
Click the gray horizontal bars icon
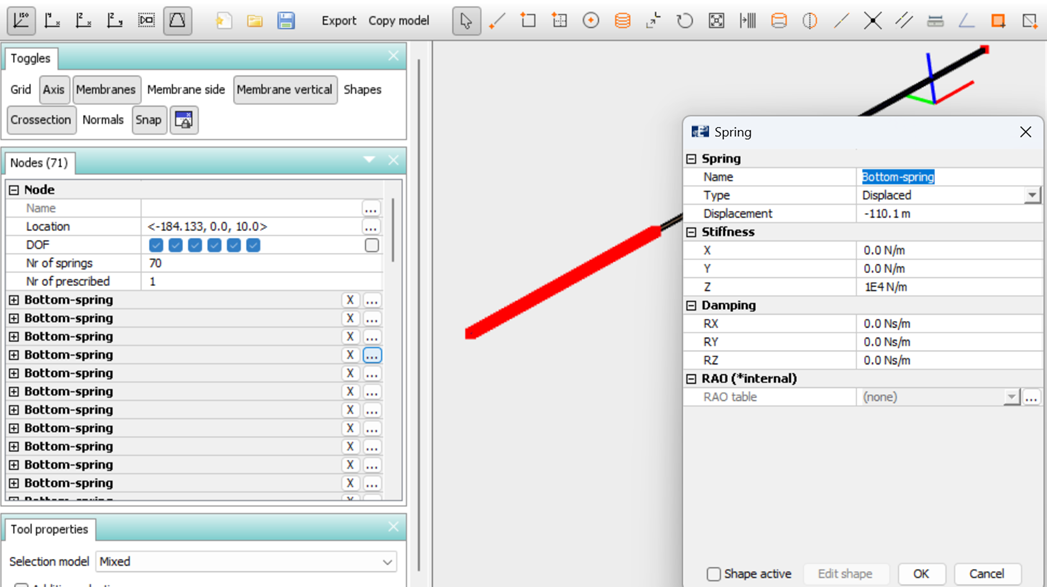pos(935,21)
